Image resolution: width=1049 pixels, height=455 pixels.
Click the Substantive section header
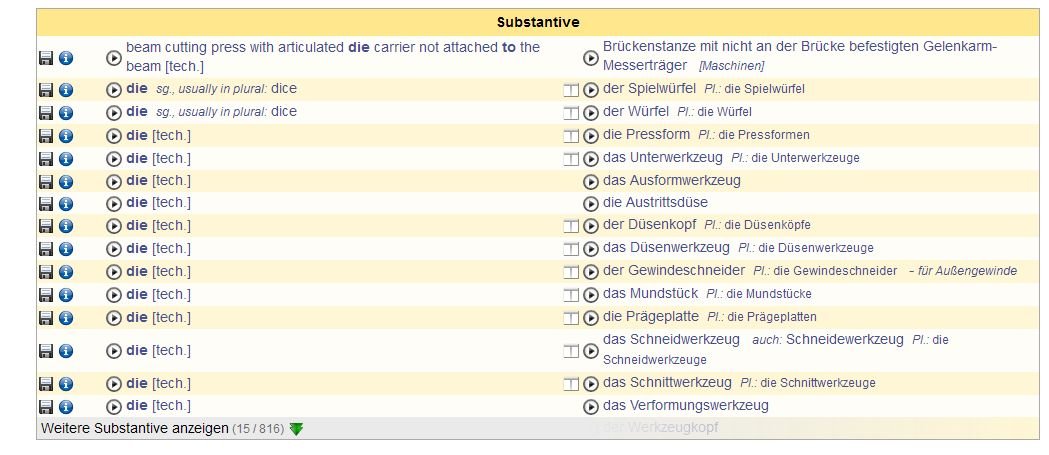tap(538, 22)
